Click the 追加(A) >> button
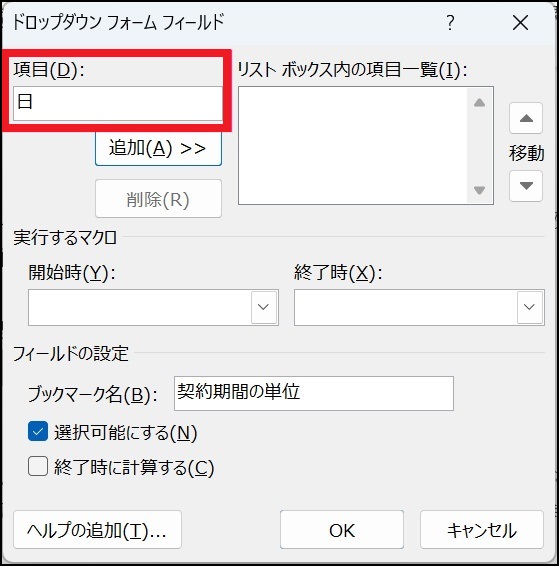The width and height of the screenshot is (559, 566). (x=158, y=148)
